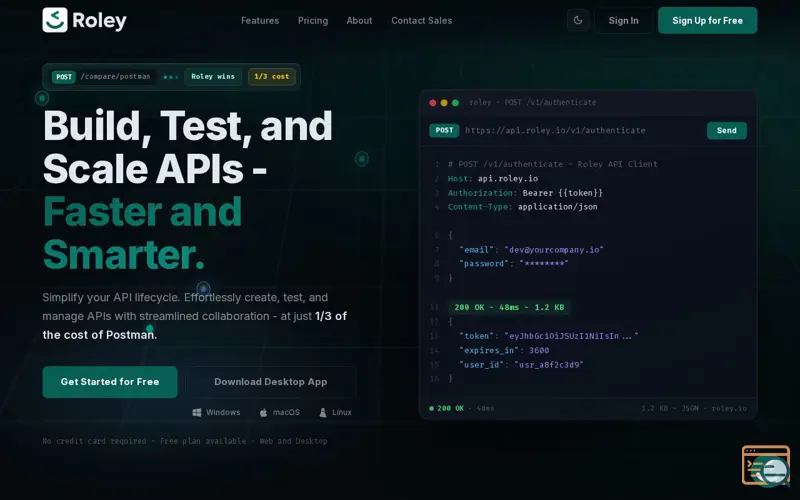800x500 pixels.
Task: Click Sign Up for Free button
Action: (707, 20)
